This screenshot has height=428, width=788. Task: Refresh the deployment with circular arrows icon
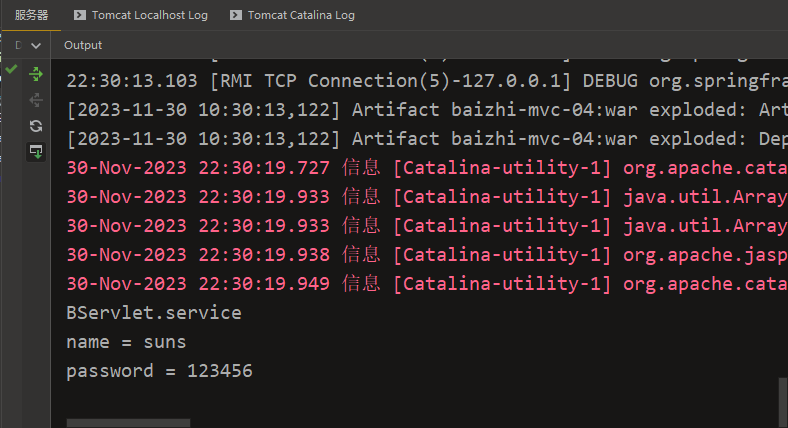pyautogui.click(x=36, y=126)
